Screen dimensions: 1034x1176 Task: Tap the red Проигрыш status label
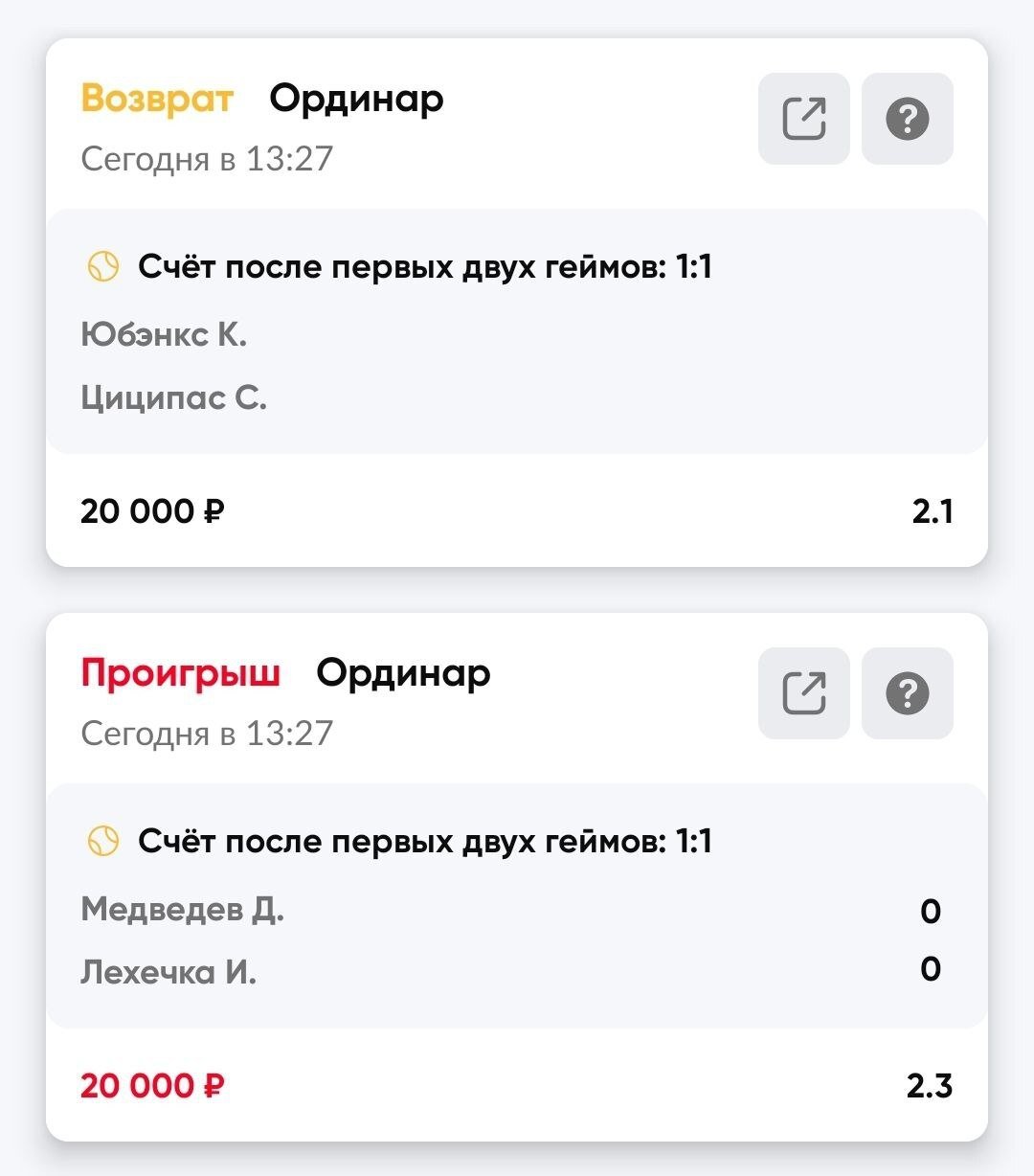180,673
